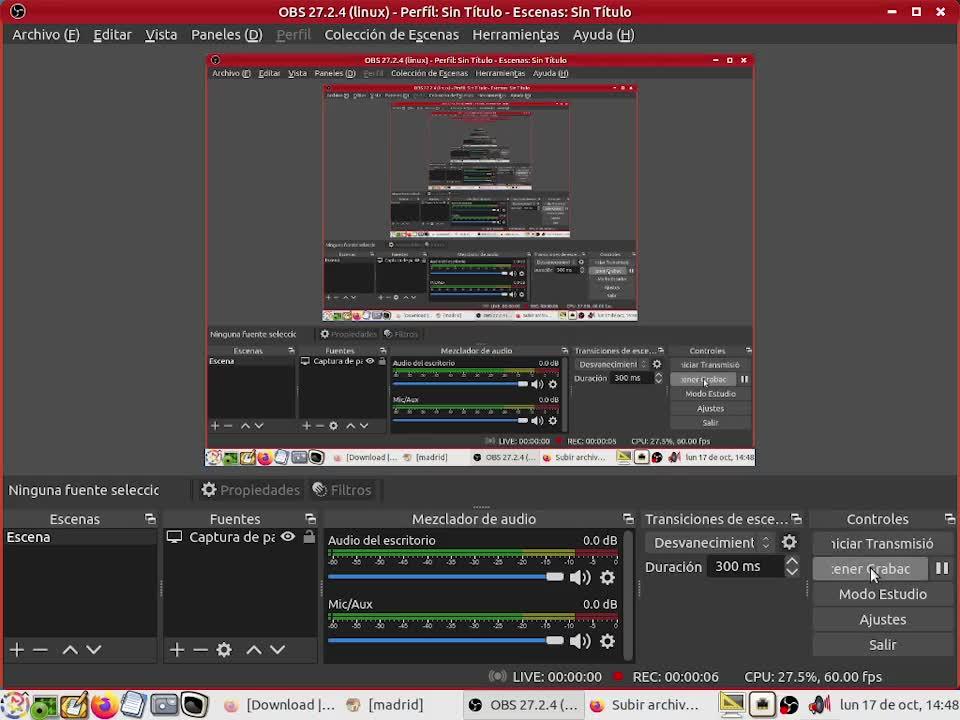Click the Filtros button

click(342, 490)
